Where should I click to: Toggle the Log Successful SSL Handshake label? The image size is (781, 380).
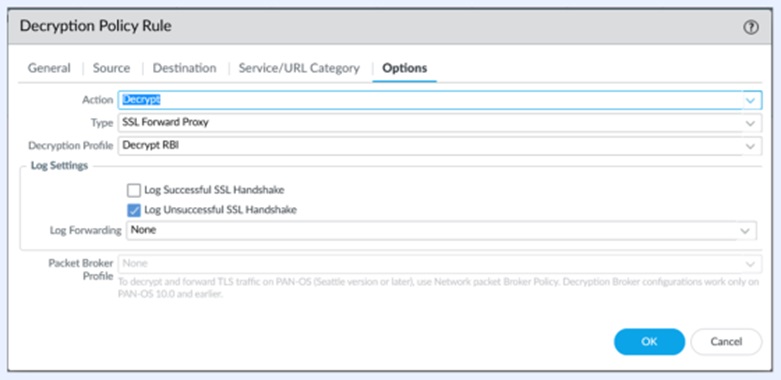click(x=214, y=190)
